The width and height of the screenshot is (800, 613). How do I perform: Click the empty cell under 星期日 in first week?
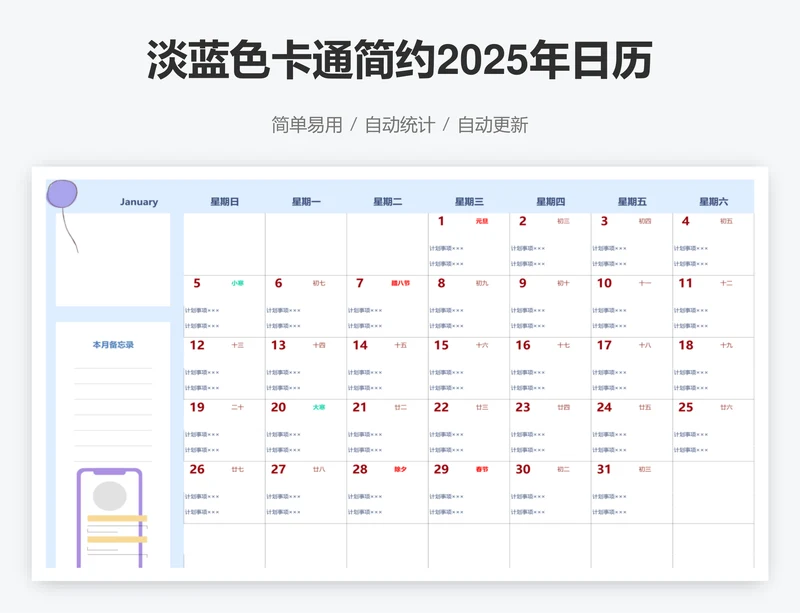click(x=224, y=244)
